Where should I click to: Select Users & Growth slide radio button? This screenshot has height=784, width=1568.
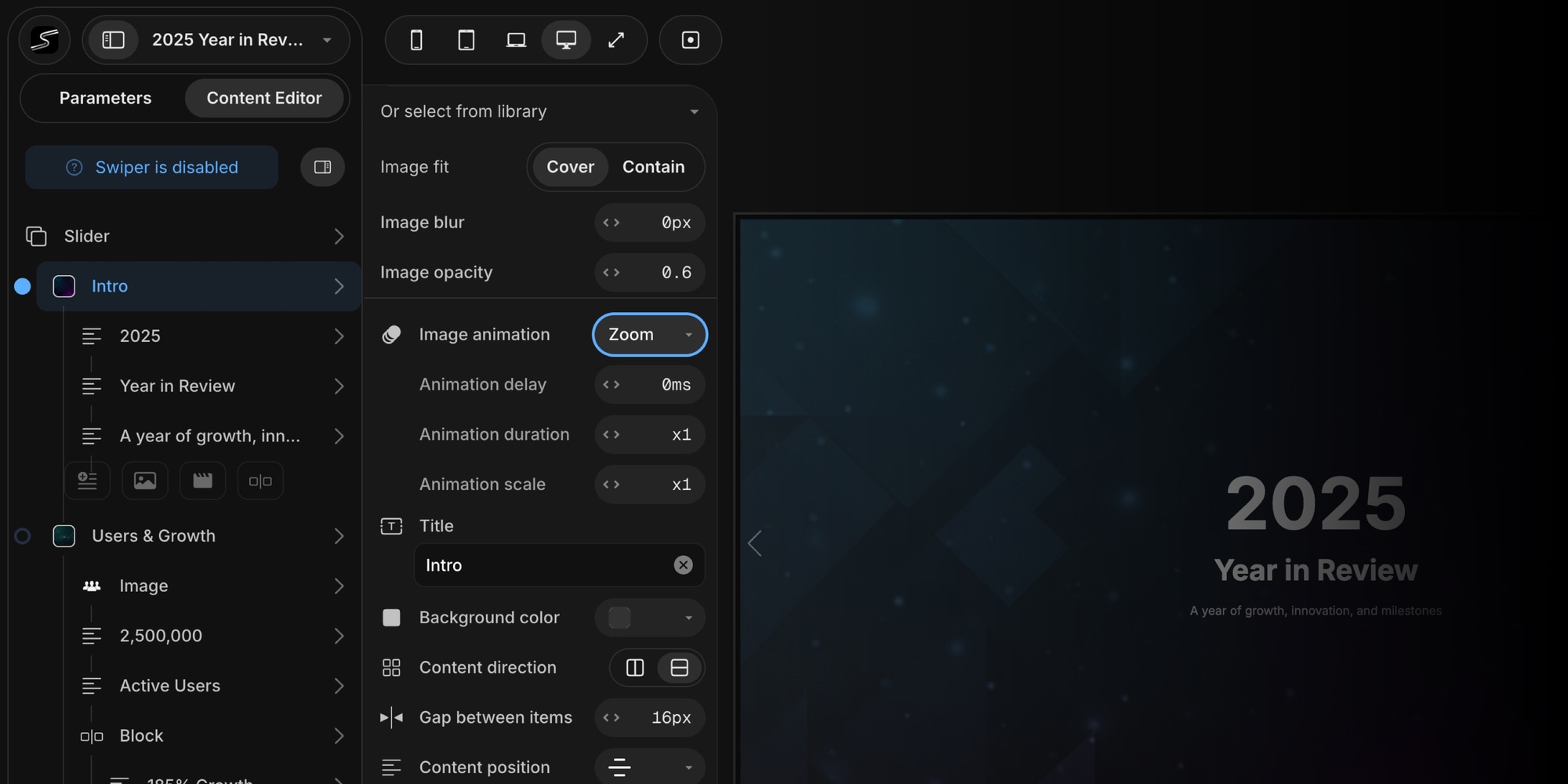23,536
